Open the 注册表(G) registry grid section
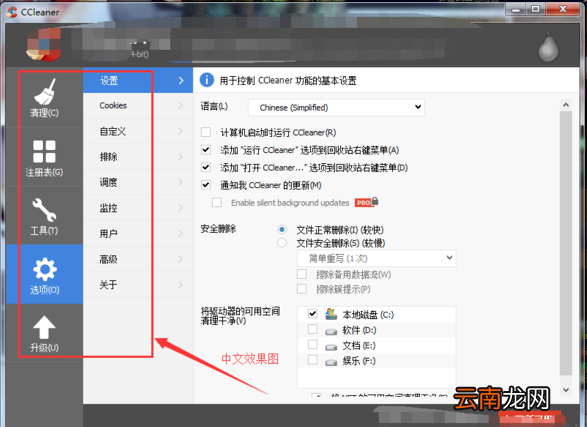 click(44, 157)
